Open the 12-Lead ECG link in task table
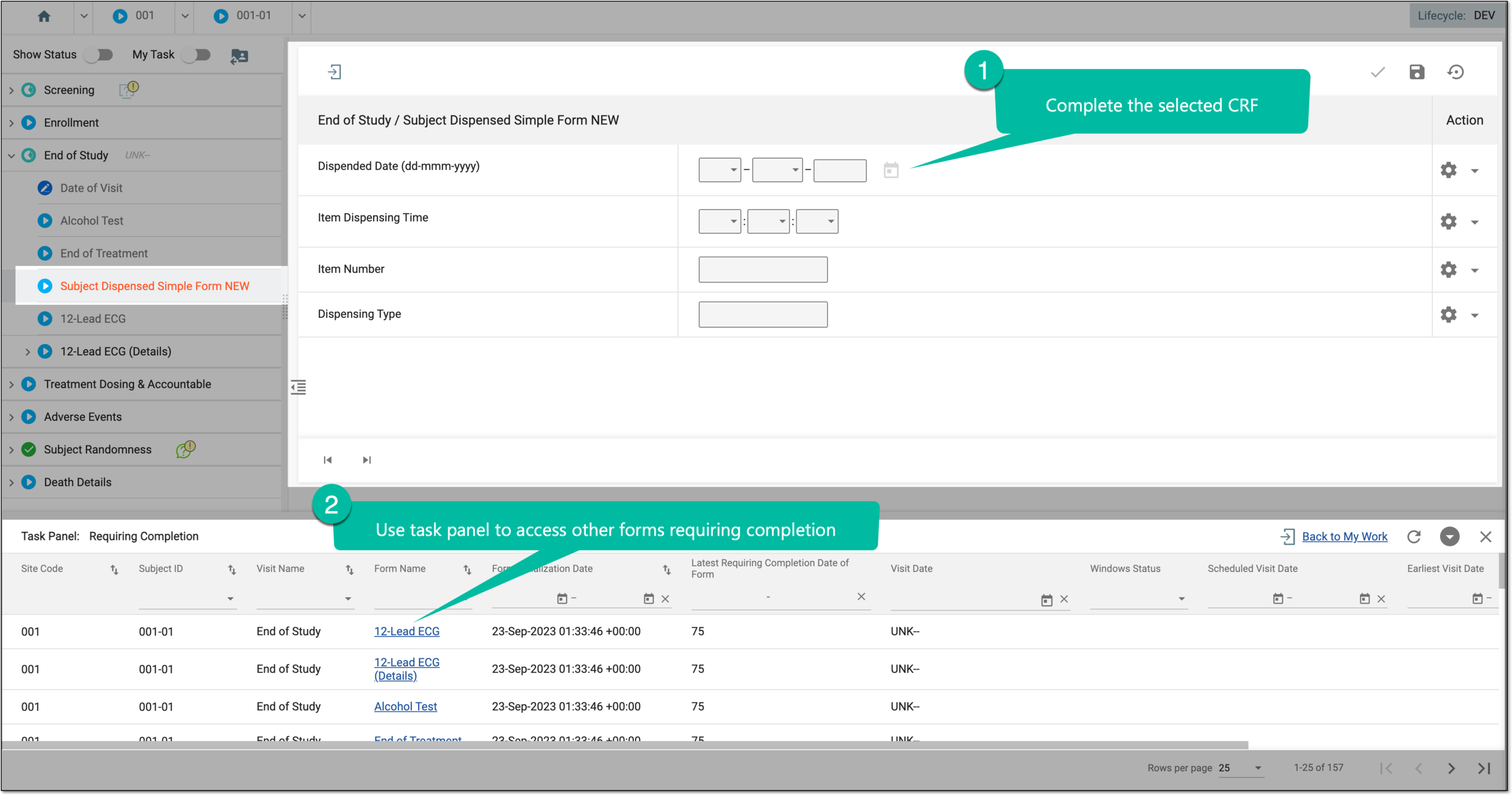The image size is (1512, 795). click(406, 631)
